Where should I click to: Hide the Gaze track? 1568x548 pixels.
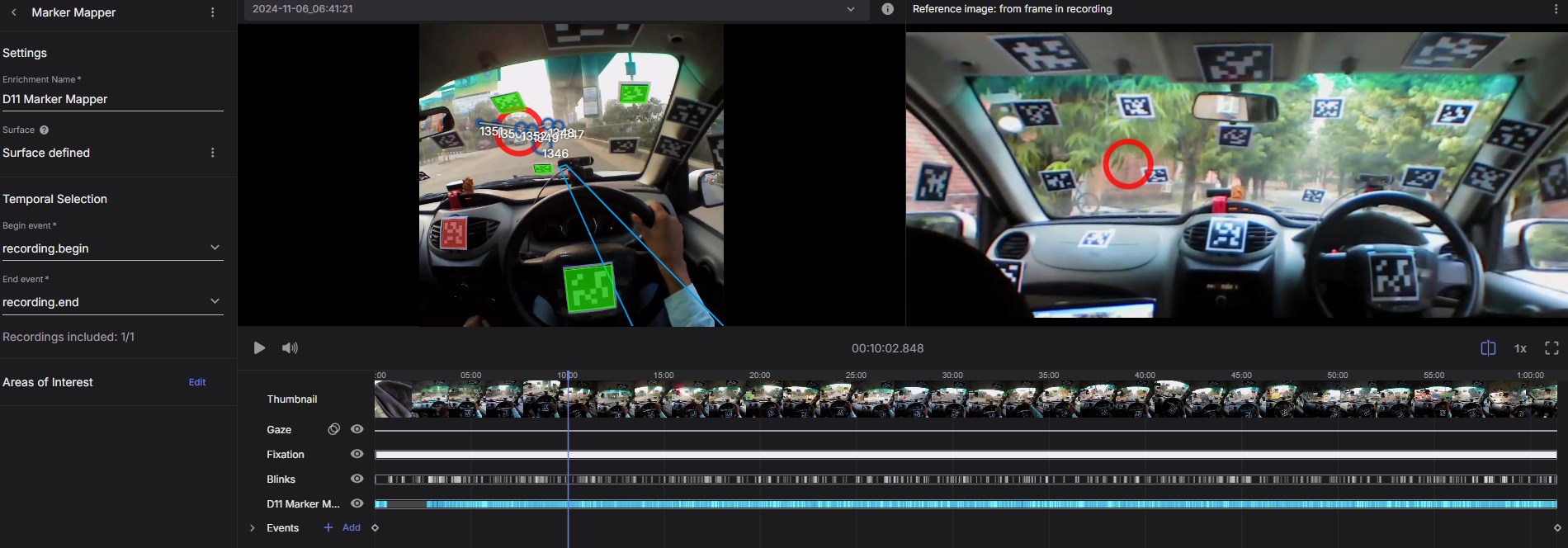(357, 429)
